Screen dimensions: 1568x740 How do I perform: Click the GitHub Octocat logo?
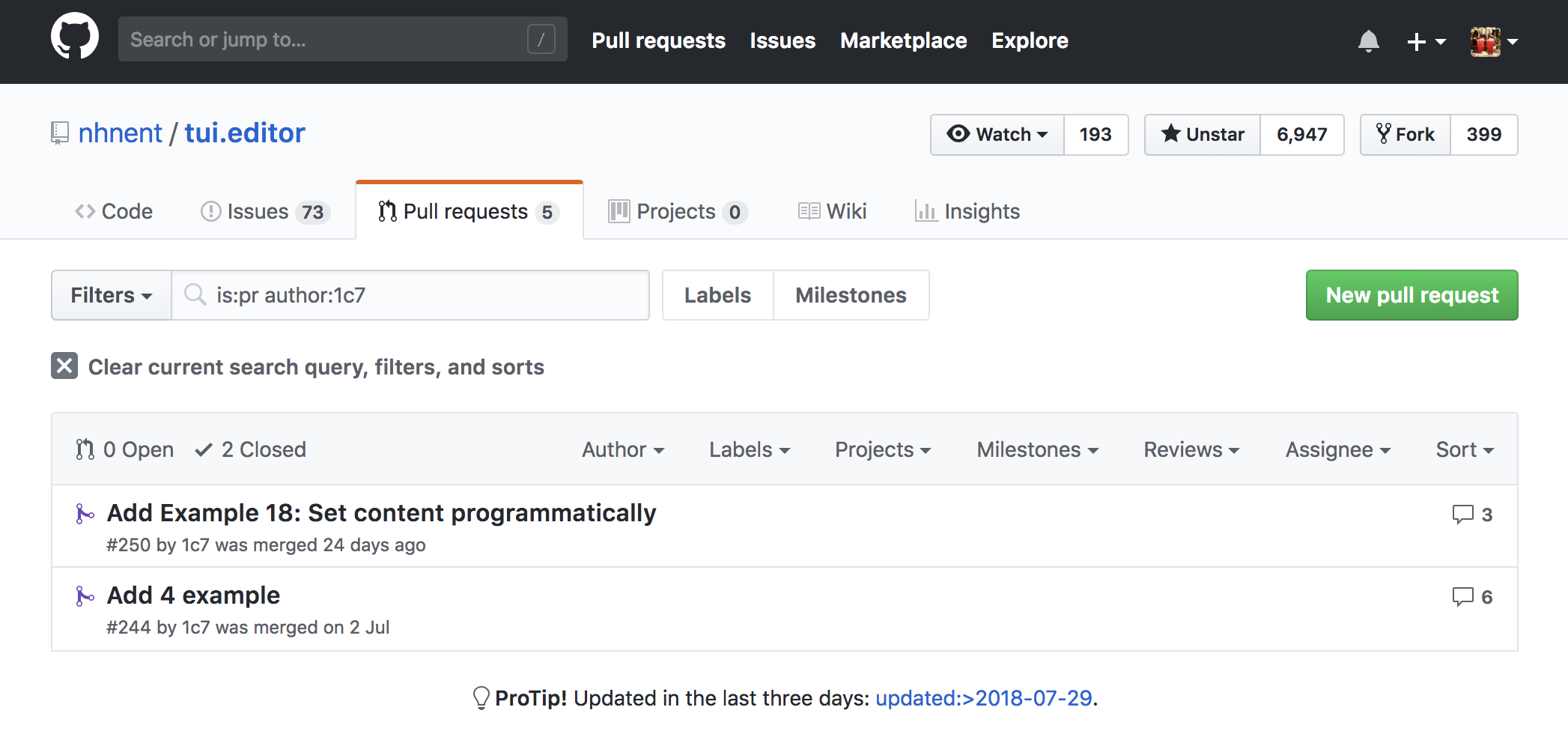(x=75, y=37)
